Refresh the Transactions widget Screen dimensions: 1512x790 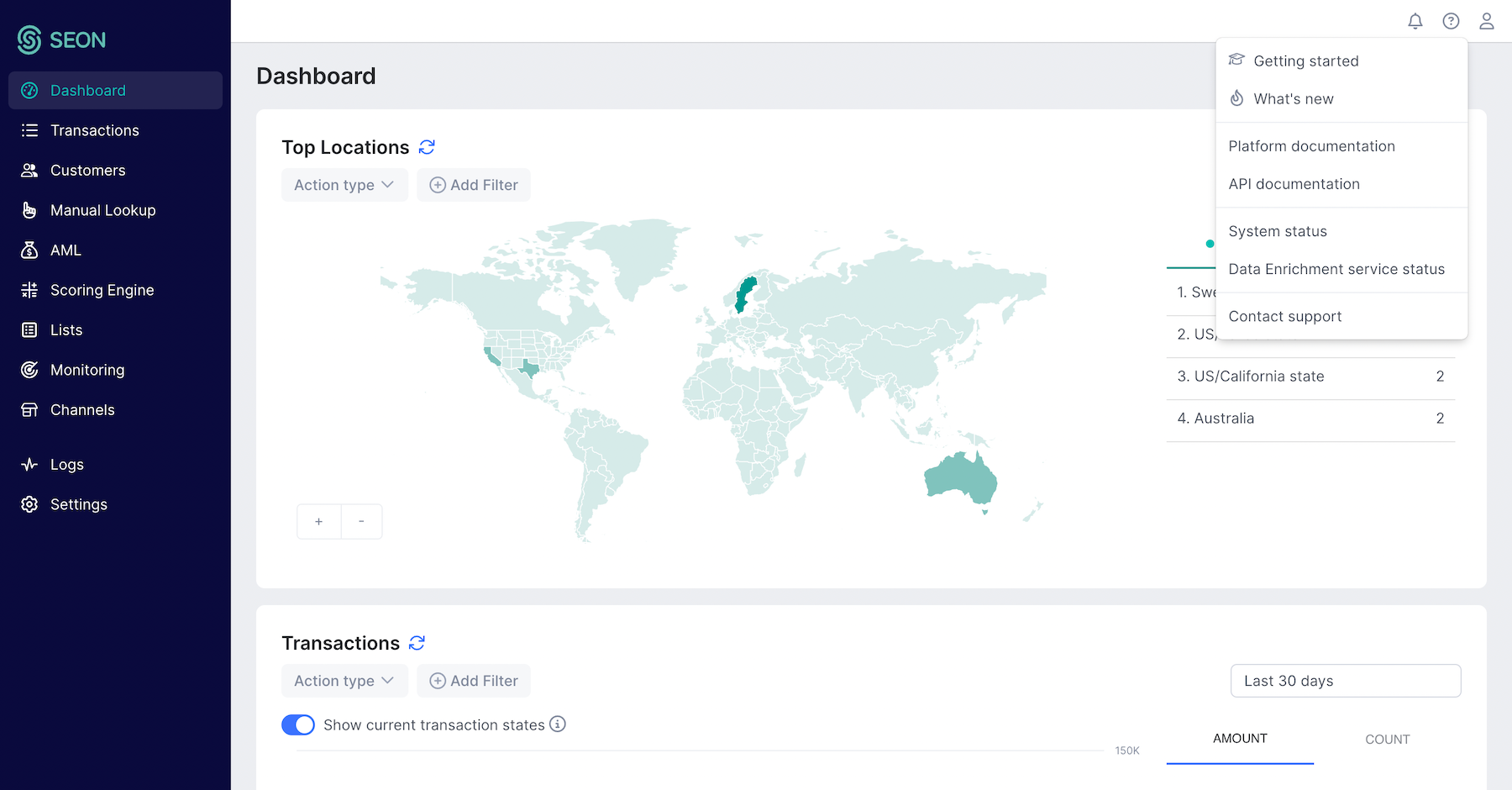(417, 643)
